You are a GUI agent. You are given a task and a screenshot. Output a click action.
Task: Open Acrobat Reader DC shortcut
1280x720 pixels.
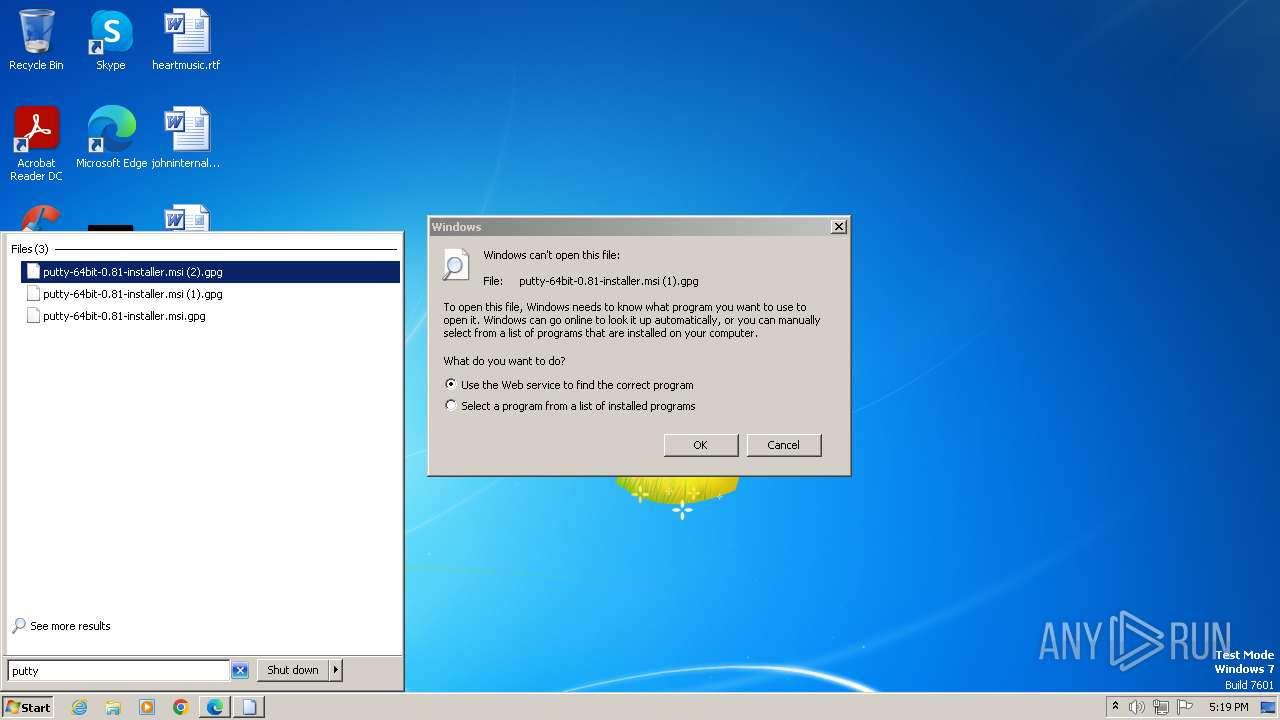[x=36, y=144]
